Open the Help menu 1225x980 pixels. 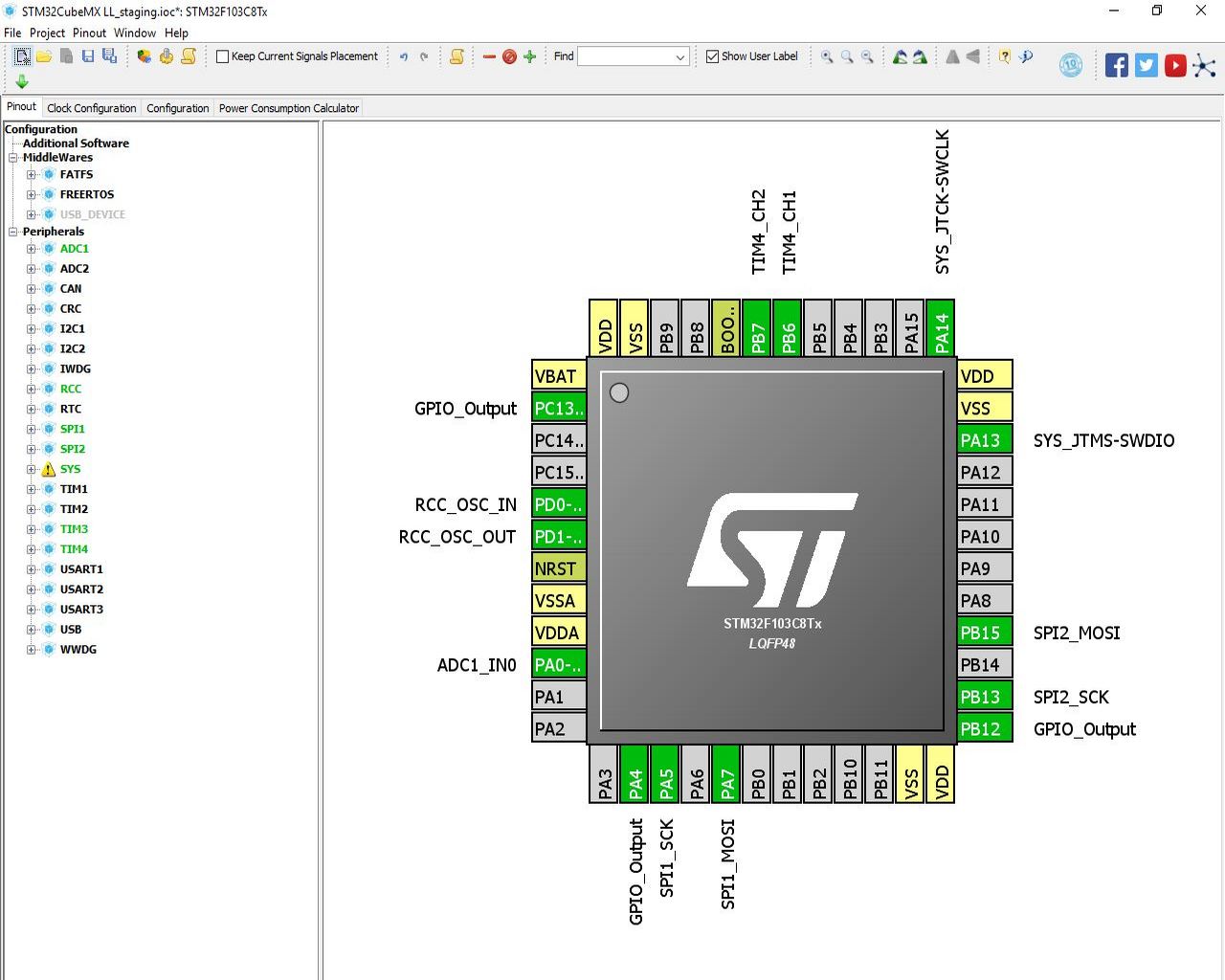(176, 33)
